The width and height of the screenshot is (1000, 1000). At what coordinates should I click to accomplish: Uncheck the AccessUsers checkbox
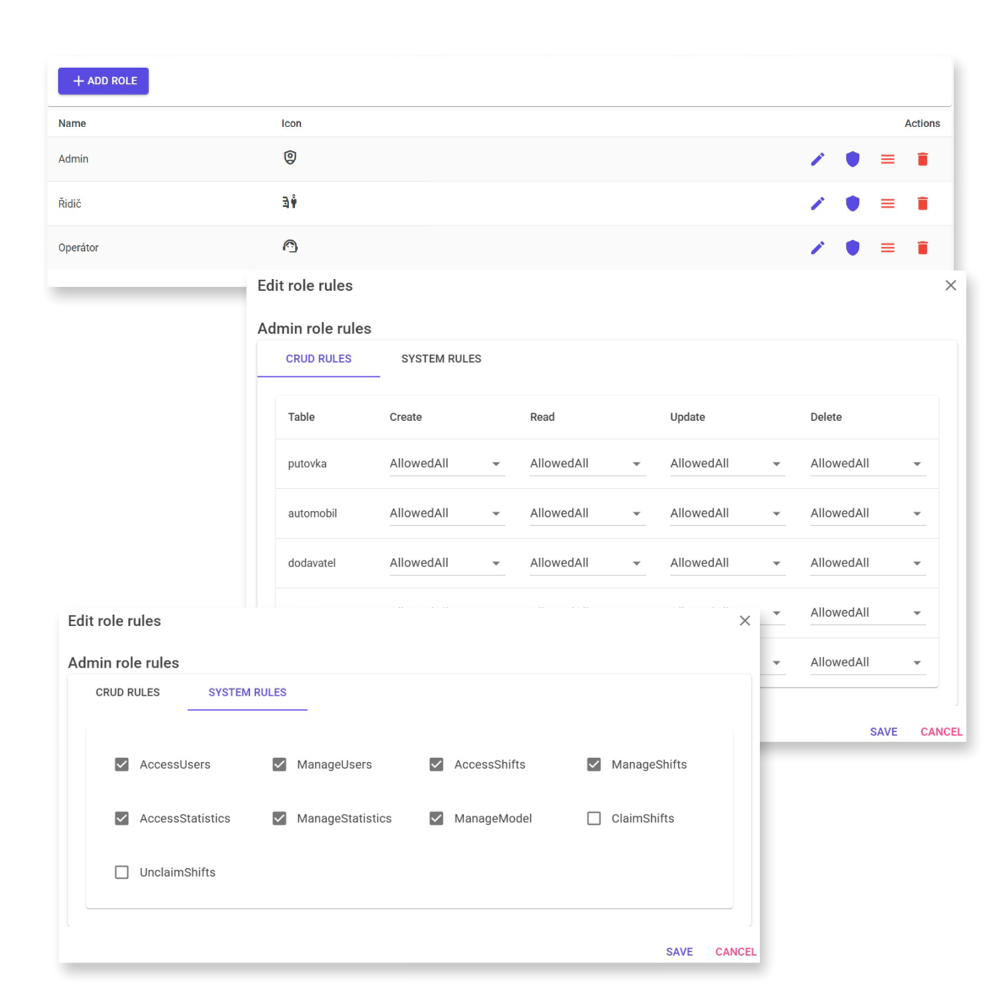tap(122, 764)
